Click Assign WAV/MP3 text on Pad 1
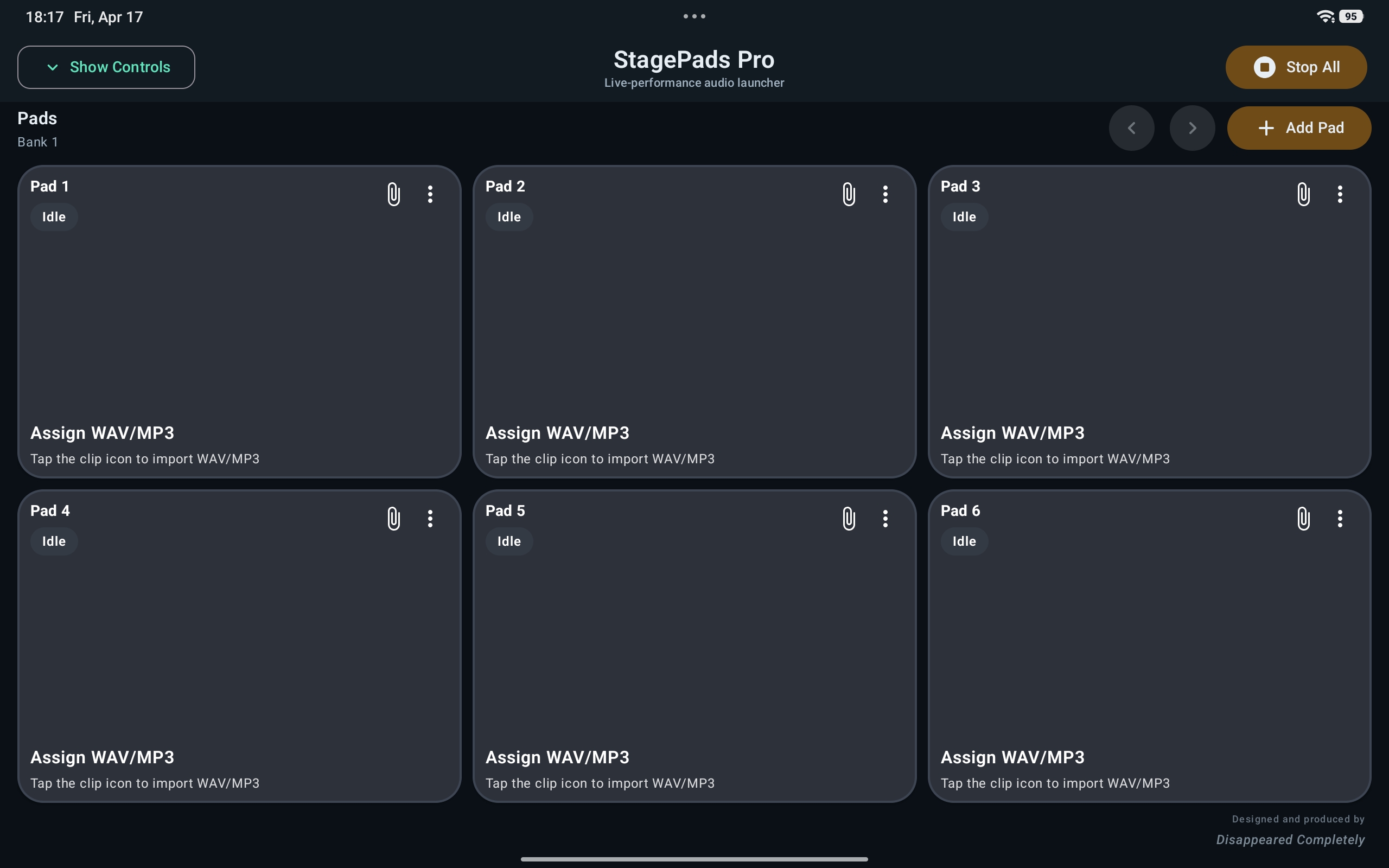 point(102,433)
